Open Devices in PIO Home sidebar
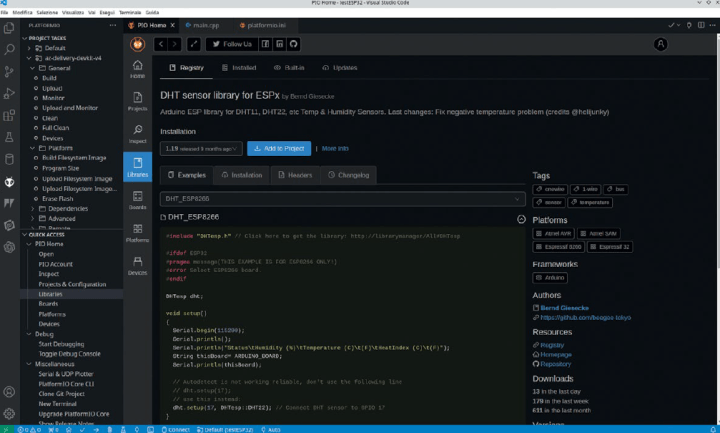Screen dimensions: 720x433 click(x=138, y=265)
